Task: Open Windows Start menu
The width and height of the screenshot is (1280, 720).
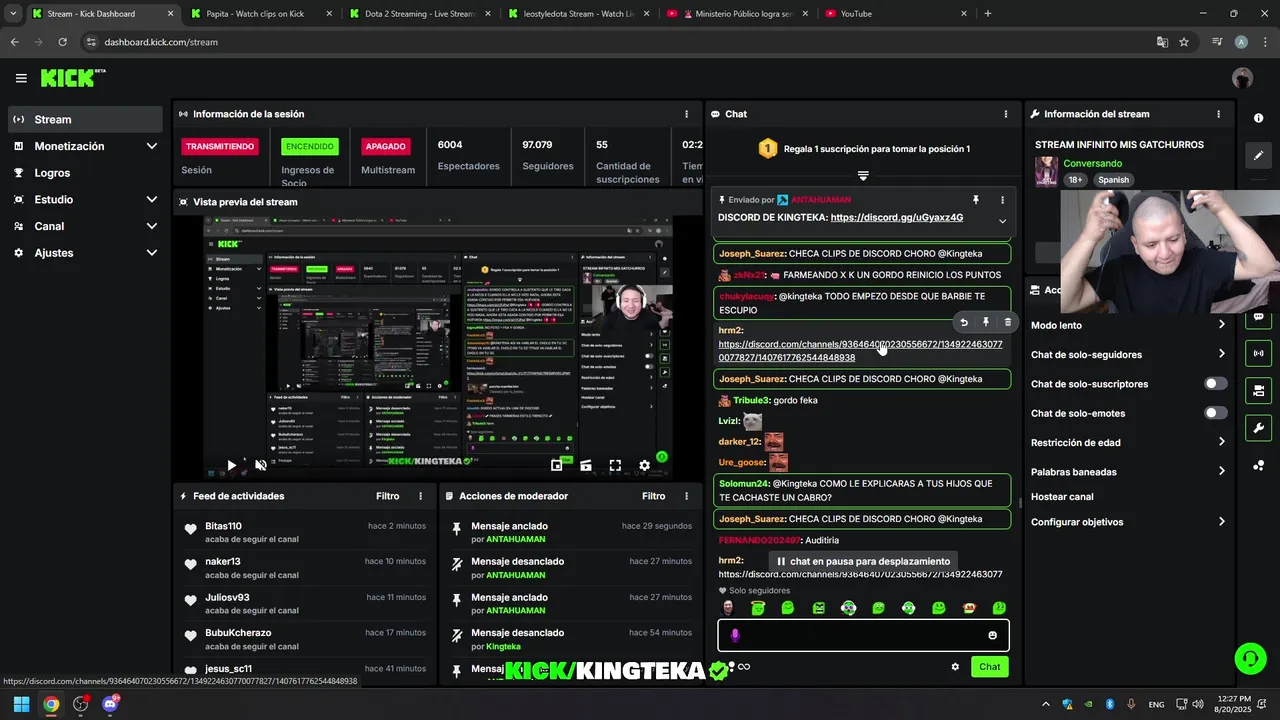Action: click(21, 704)
